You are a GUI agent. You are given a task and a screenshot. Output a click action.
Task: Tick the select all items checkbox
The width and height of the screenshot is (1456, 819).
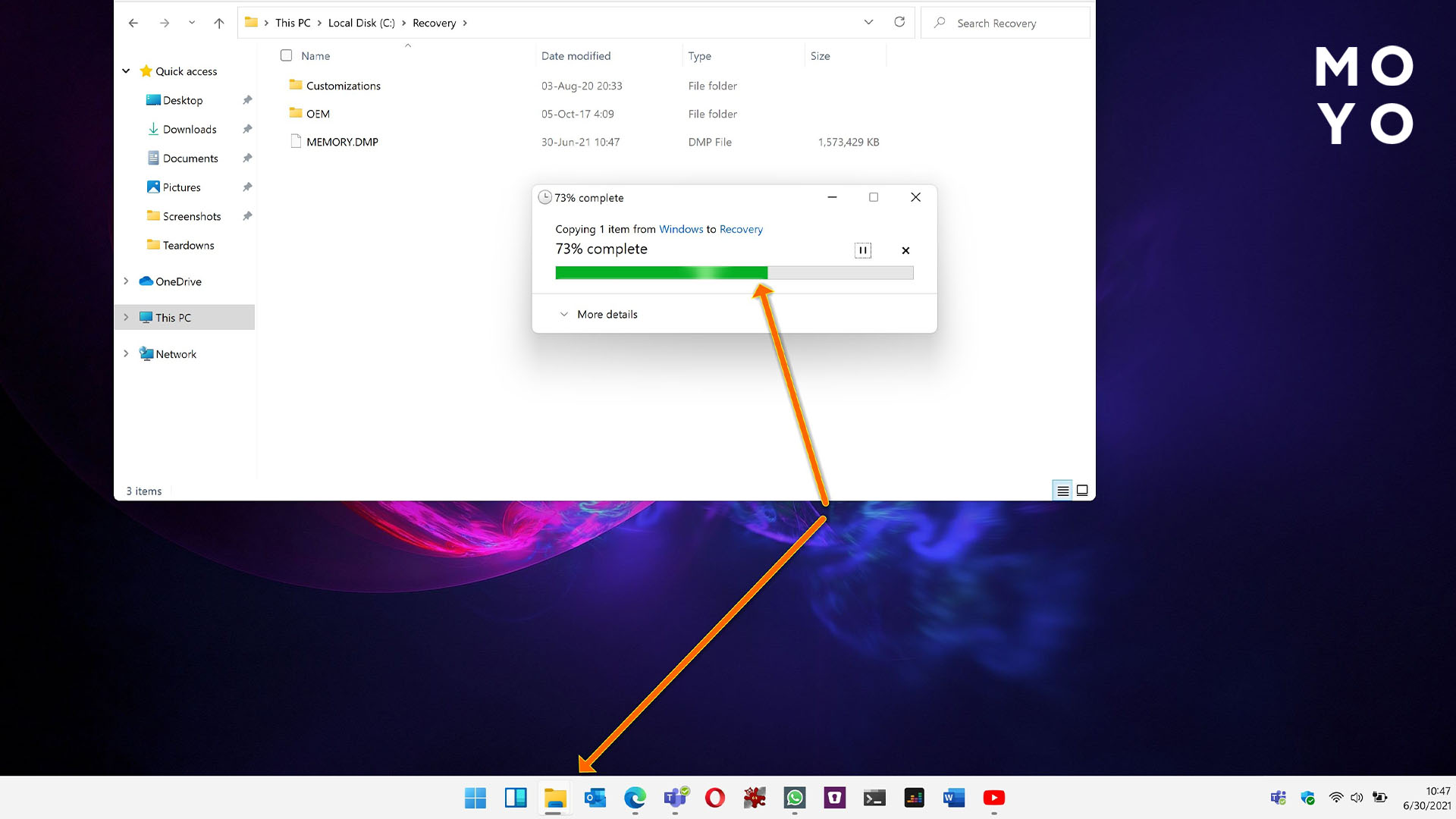(286, 55)
